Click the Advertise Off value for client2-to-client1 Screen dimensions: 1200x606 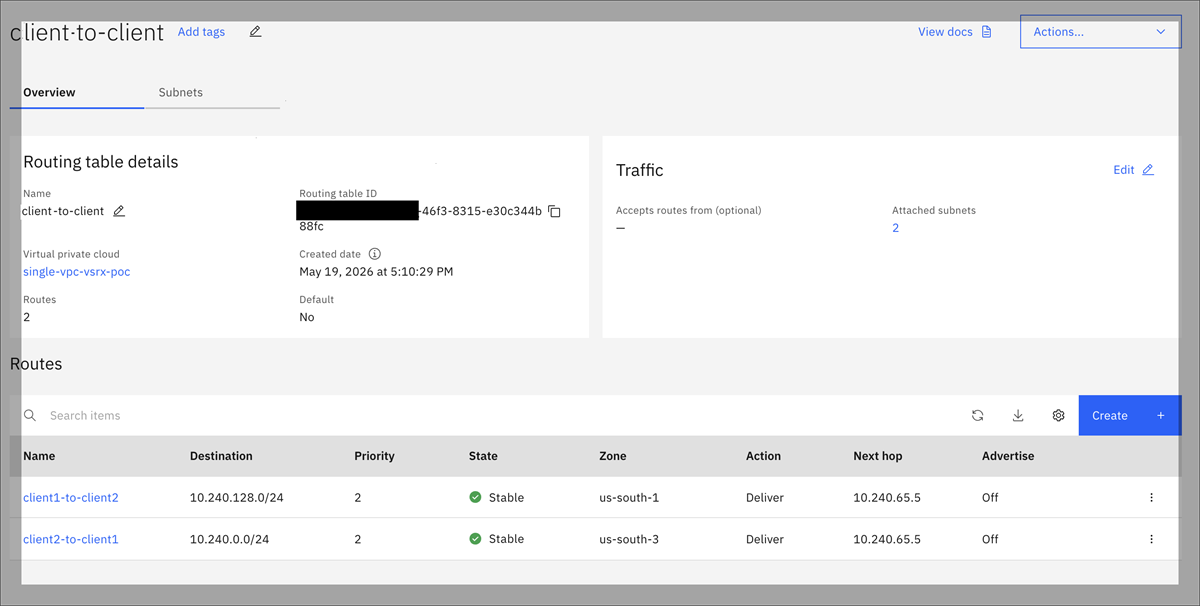(x=990, y=539)
